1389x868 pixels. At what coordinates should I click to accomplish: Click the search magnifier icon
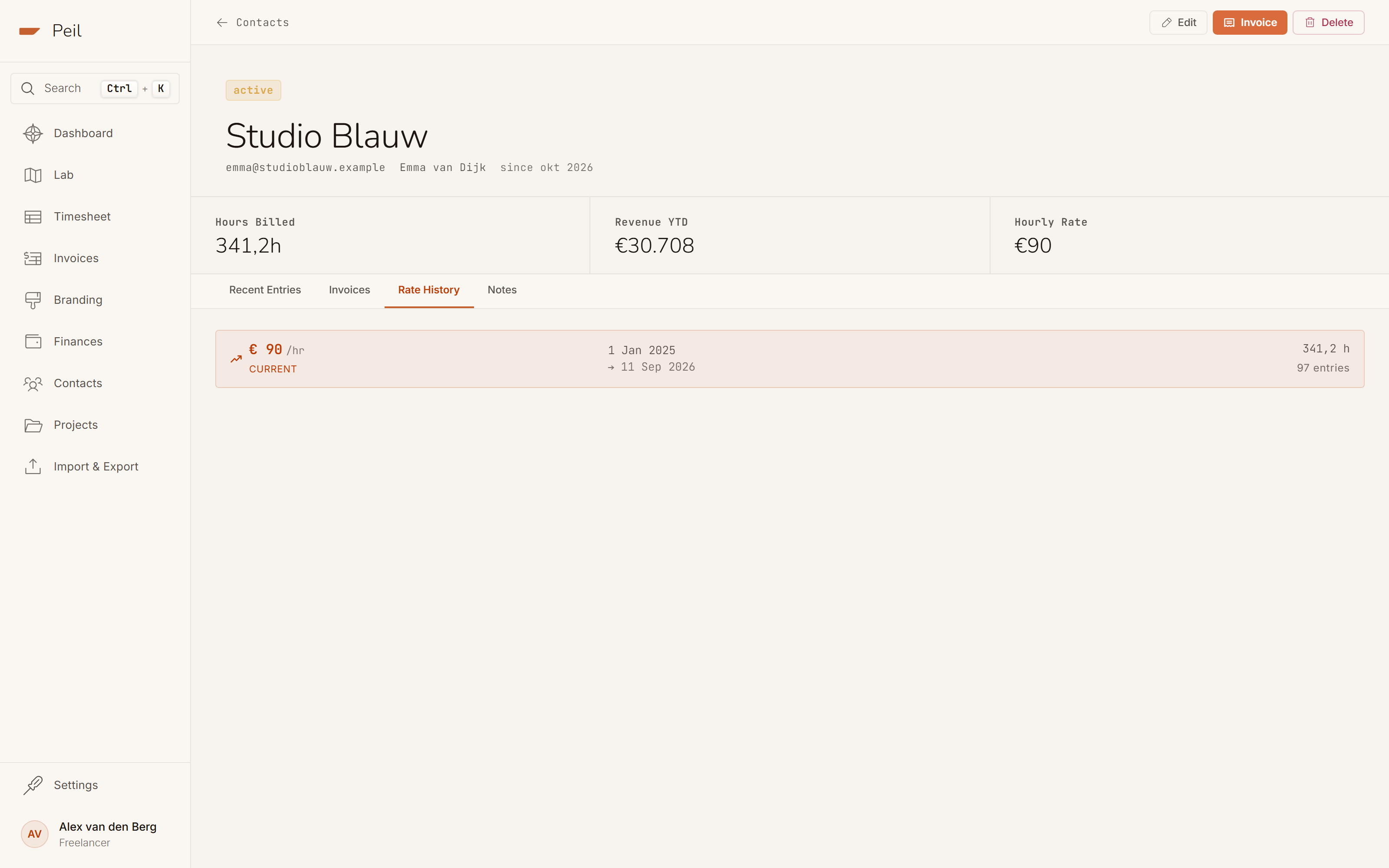click(x=27, y=89)
